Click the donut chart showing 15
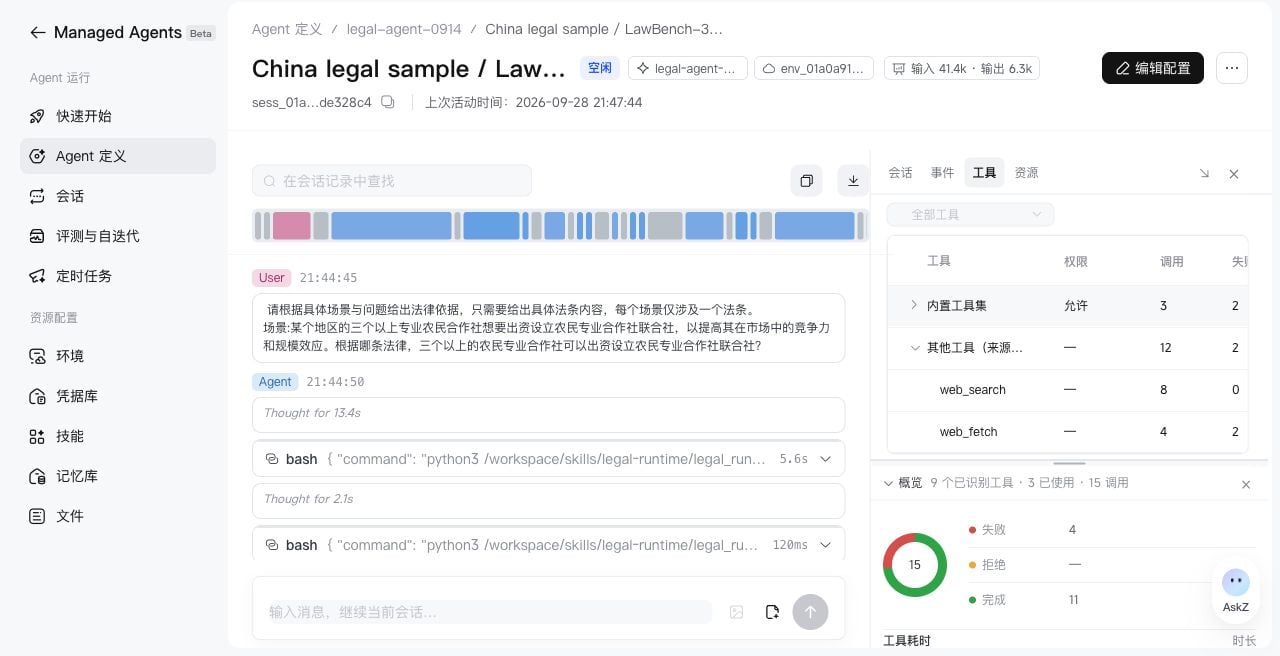The image size is (1280, 656). click(914, 565)
